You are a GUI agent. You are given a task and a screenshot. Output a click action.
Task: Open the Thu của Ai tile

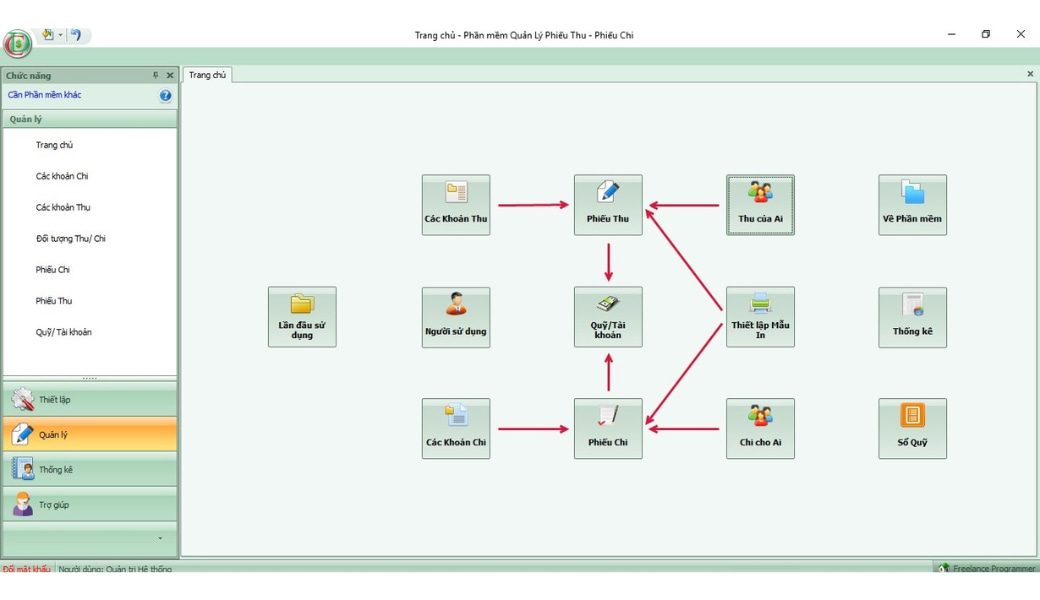pos(760,205)
